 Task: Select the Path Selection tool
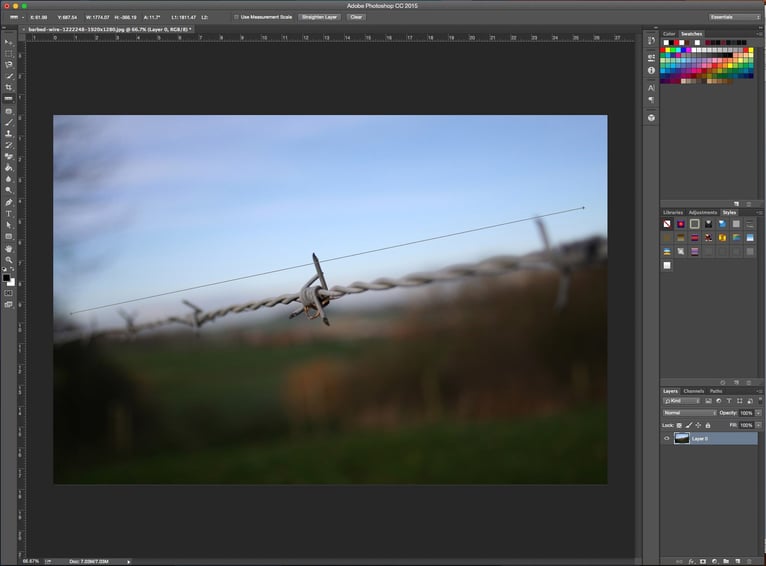pos(8,225)
